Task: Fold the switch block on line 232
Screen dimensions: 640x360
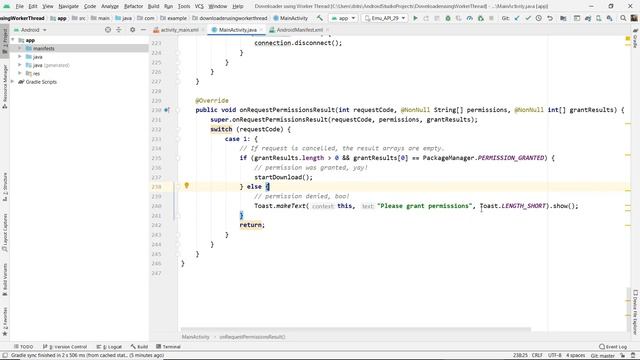Action: (x=178, y=129)
